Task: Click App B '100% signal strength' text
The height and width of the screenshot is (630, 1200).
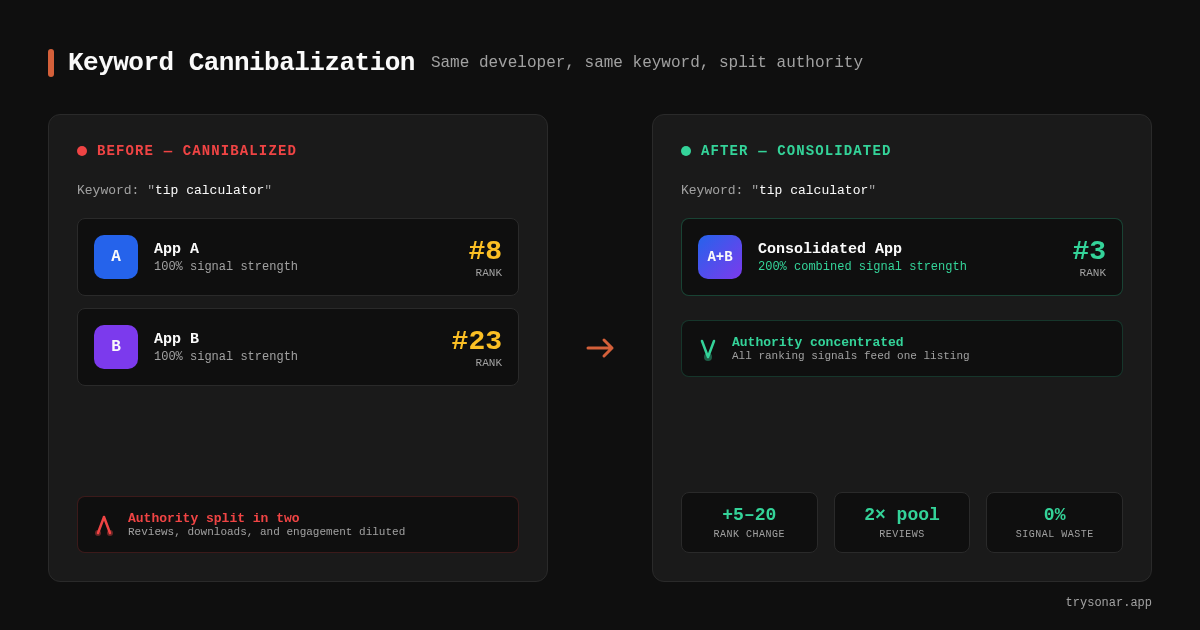Action: click(226, 357)
